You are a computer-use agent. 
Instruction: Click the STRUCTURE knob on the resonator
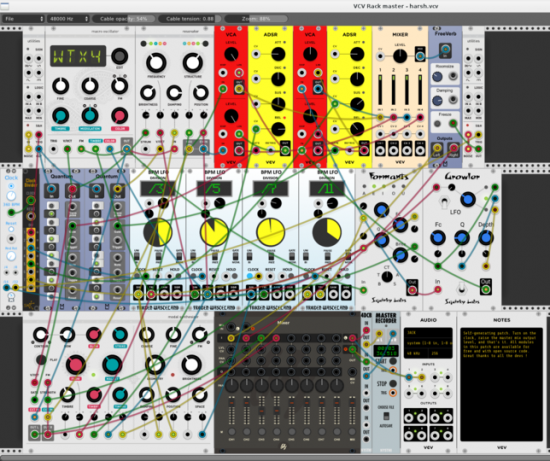coord(193,63)
